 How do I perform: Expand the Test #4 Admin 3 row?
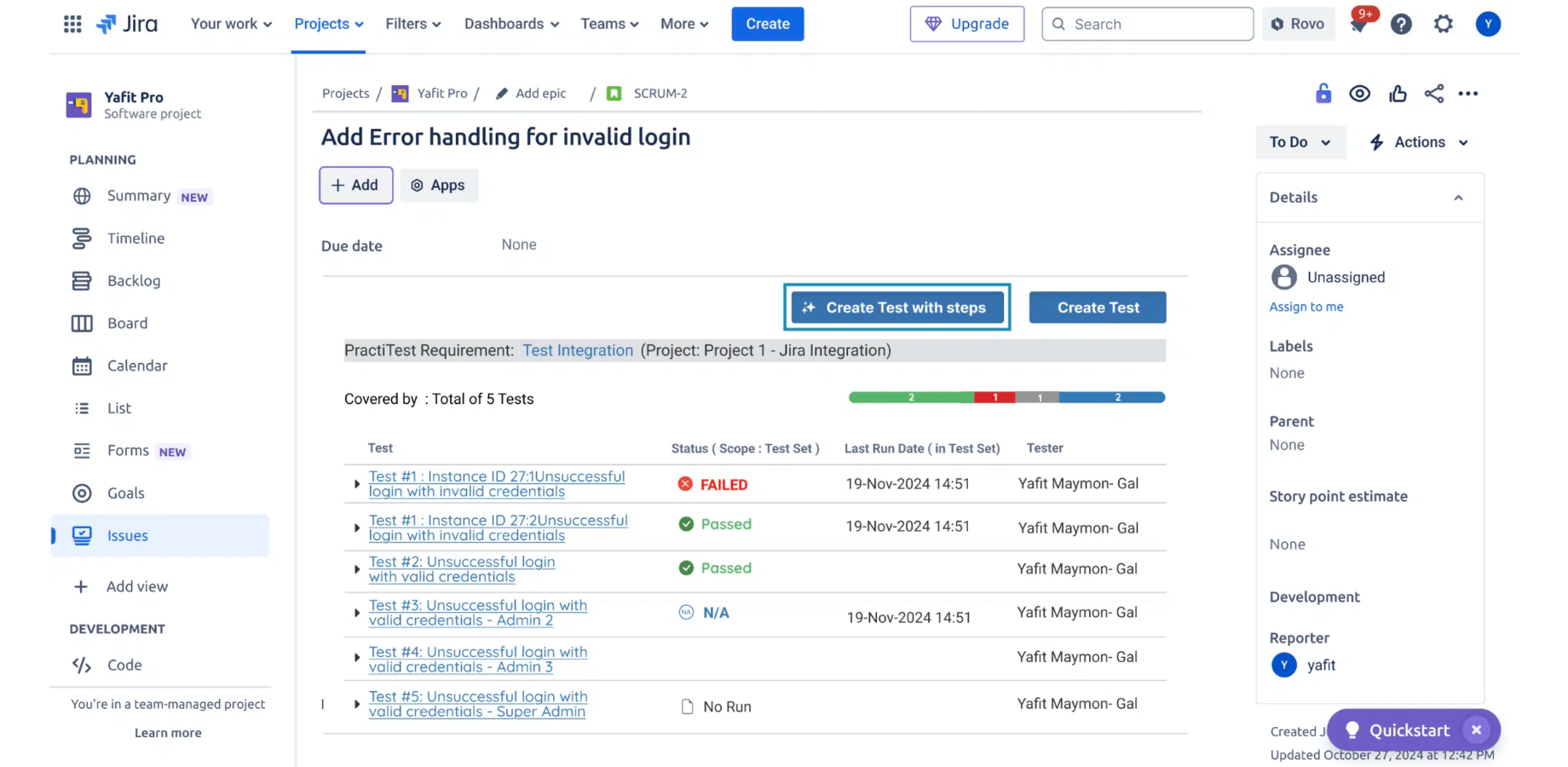pyautogui.click(x=357, y=658)
